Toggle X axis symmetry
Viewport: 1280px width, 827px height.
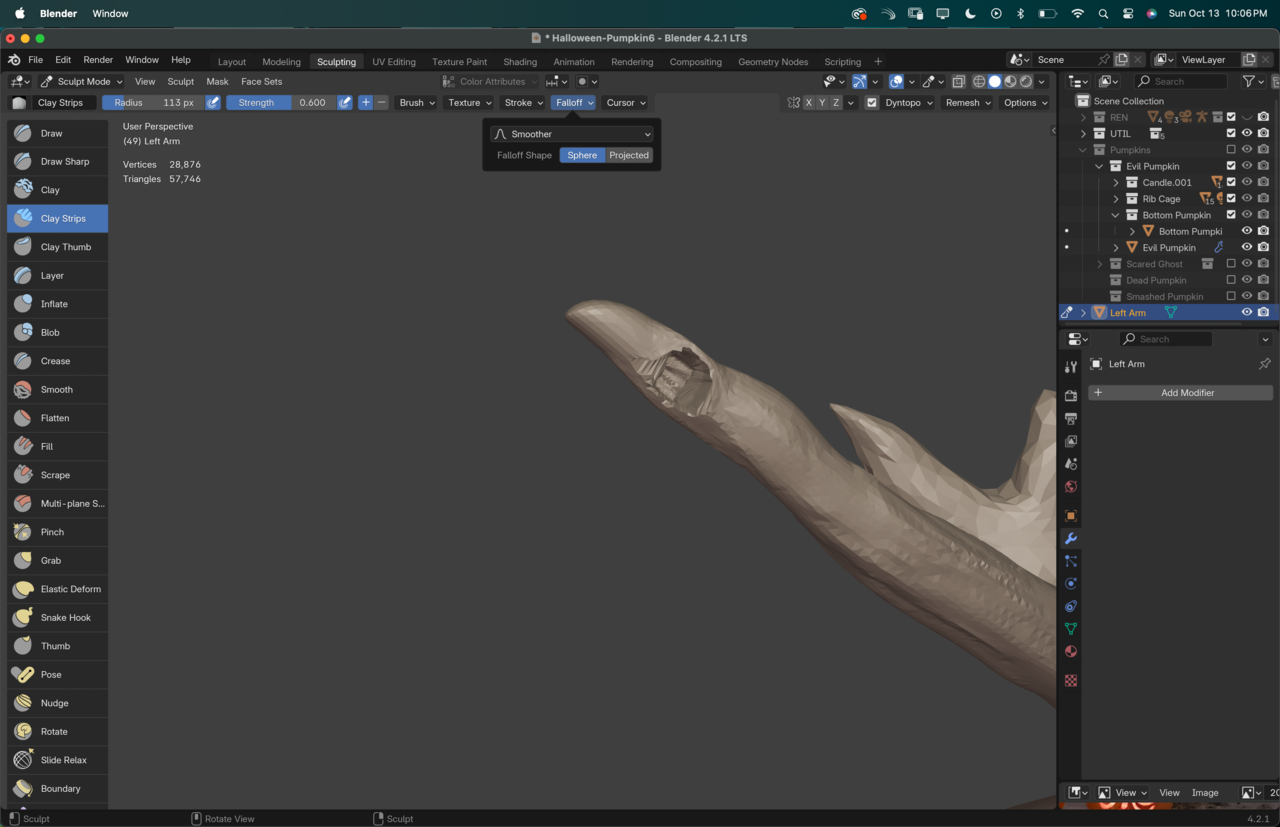point(809,102)
